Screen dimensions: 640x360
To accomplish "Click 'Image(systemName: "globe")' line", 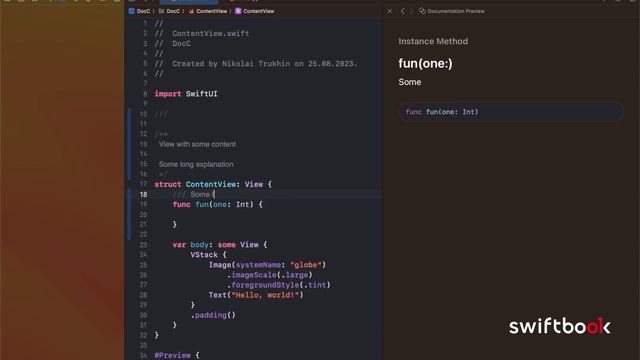I will (x=267, y=264).
